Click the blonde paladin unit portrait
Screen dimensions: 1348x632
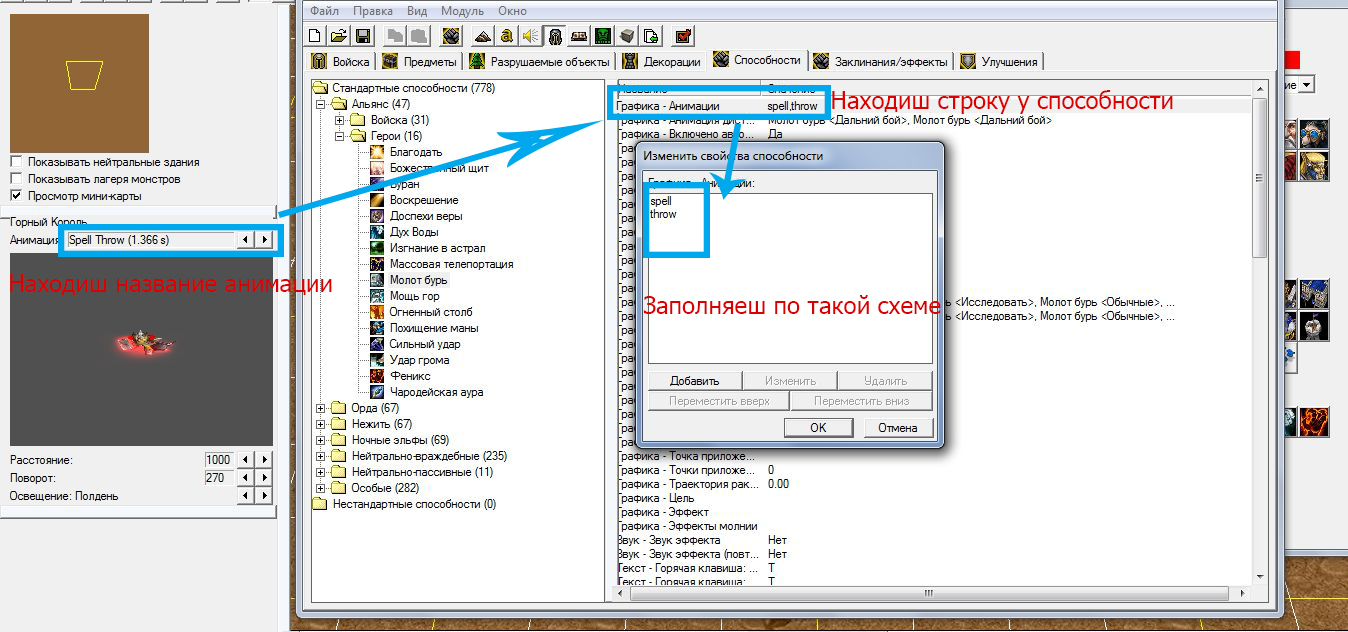1314,166
